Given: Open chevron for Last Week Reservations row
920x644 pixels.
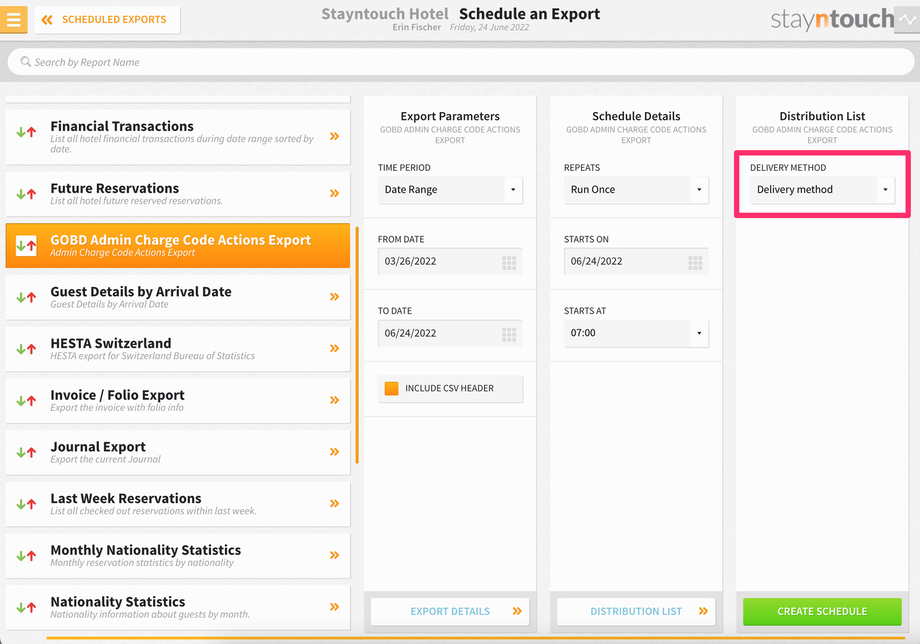Looking at the screenshot, I should point(334,503).
